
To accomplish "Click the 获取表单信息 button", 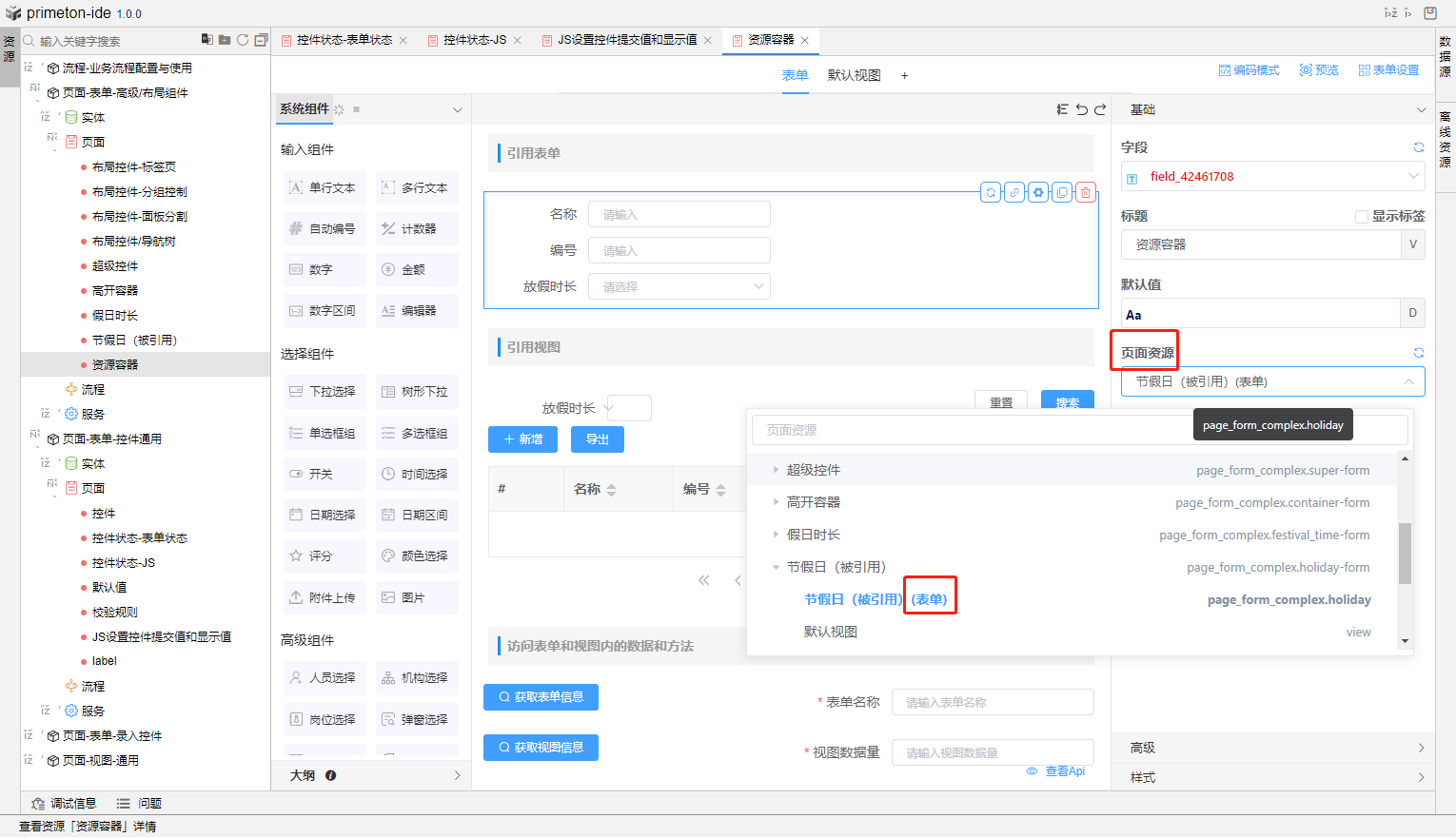I will click(541, 697).
